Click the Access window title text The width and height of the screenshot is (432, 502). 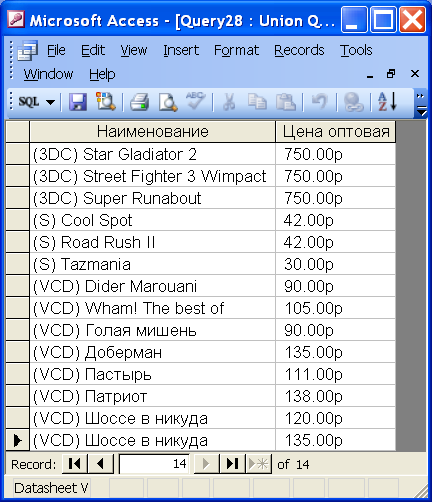pos(182,21)
